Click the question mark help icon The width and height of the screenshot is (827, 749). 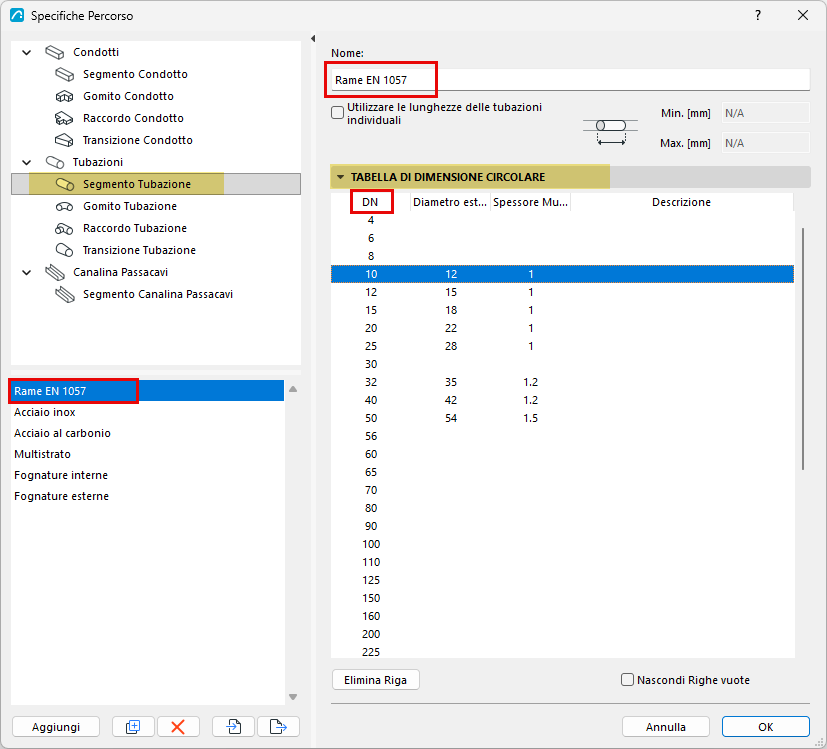[758, 15]
